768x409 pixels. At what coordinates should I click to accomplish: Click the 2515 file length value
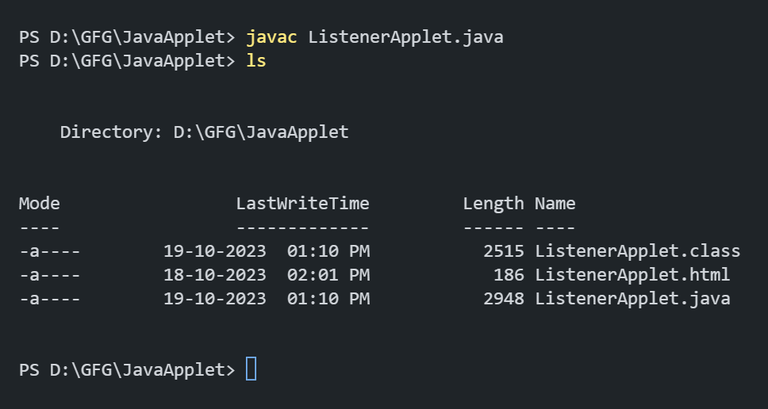pos(503,250)
